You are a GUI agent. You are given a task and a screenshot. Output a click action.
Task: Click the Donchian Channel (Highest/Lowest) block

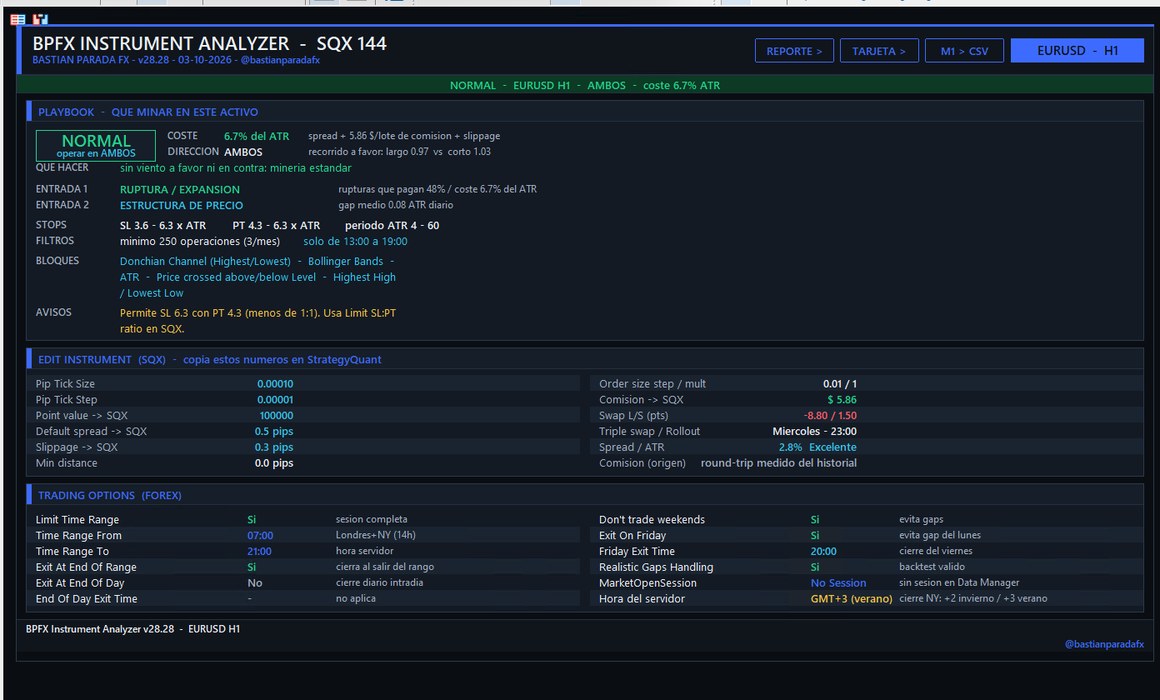pyautogui.click(x=205, y=261)
